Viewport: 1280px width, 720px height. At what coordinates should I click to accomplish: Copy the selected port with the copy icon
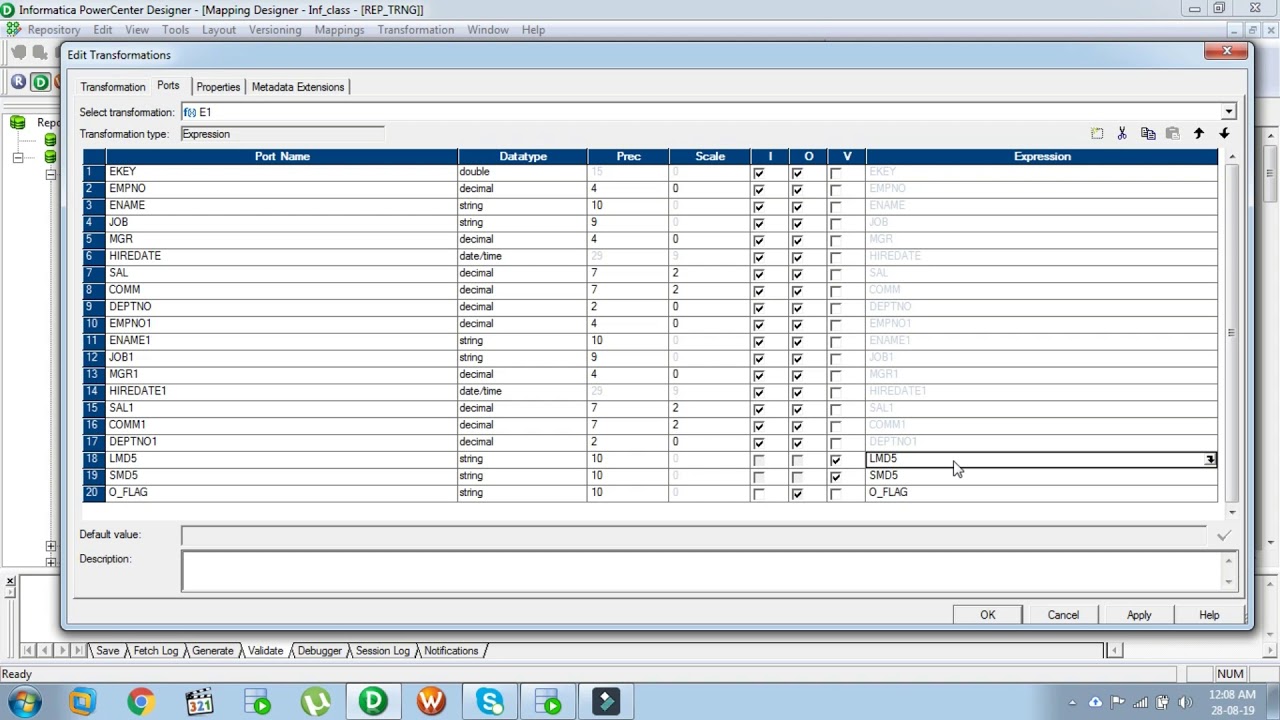coord(1148,134)
